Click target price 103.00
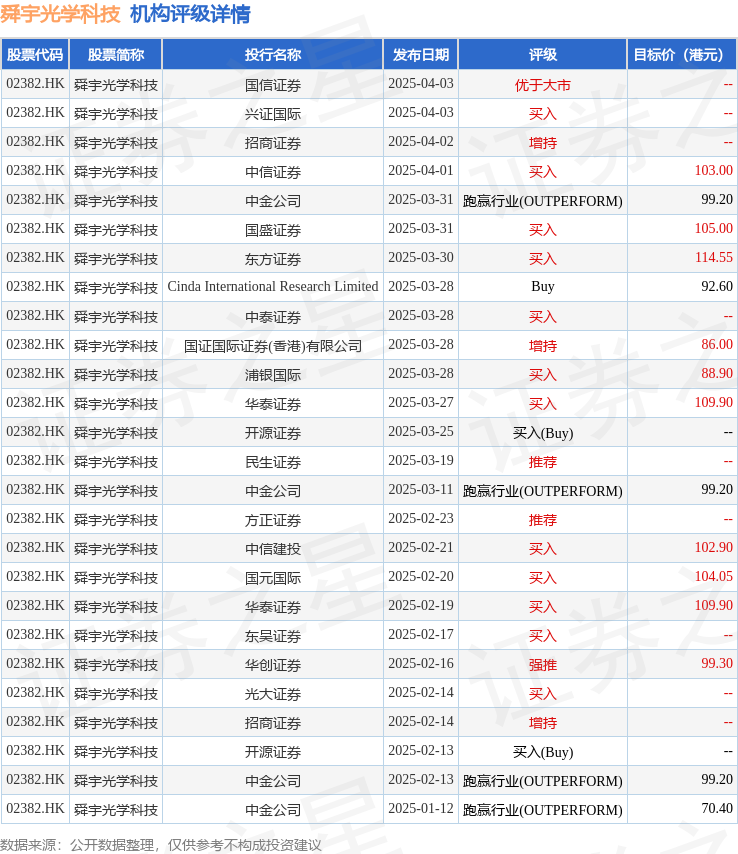The image size is (738, 854). pyautogui.click(x=713, y=170)
